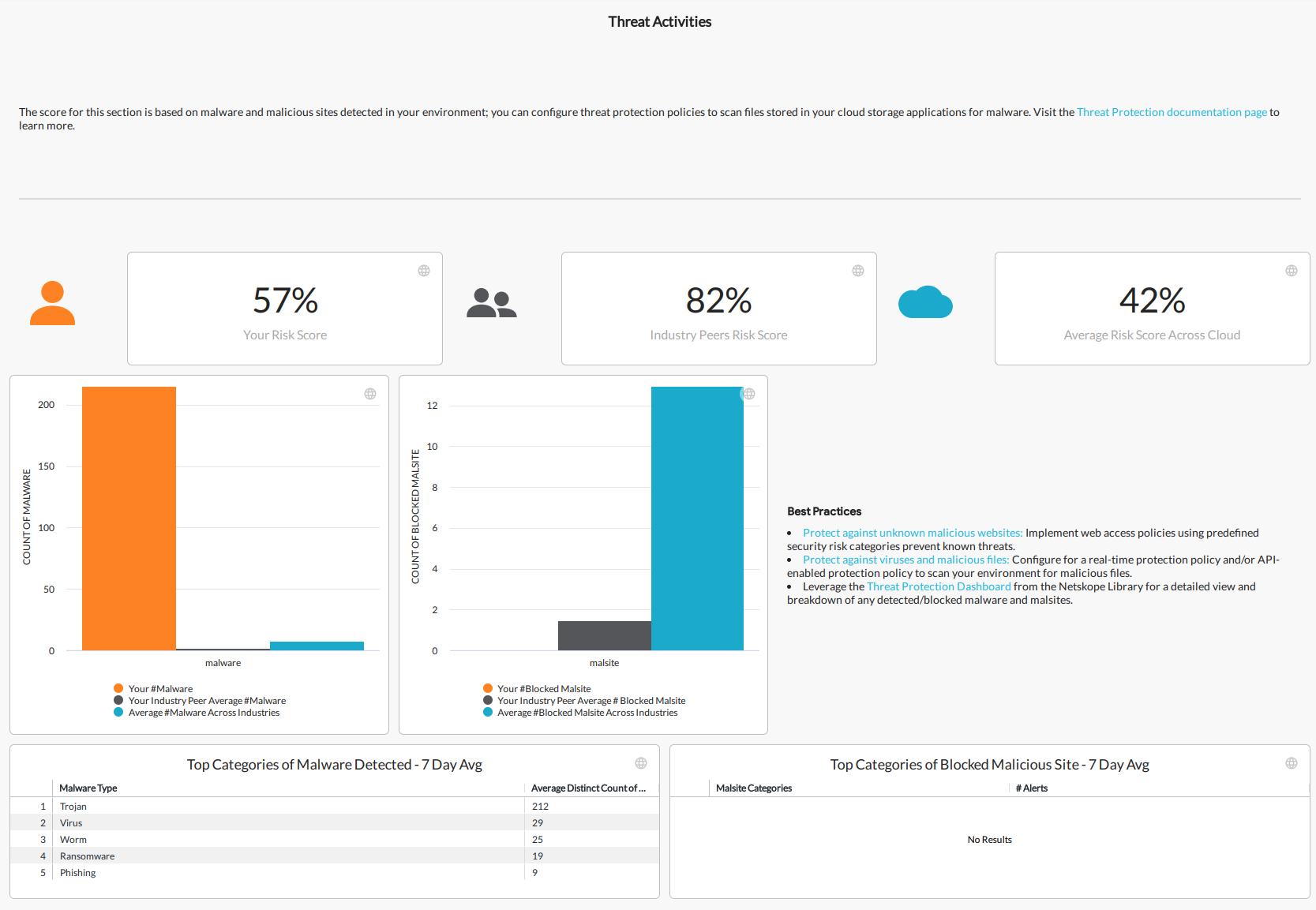Open Threat Protection Dashboard link

pyautogui.click(x=939, y=586)
